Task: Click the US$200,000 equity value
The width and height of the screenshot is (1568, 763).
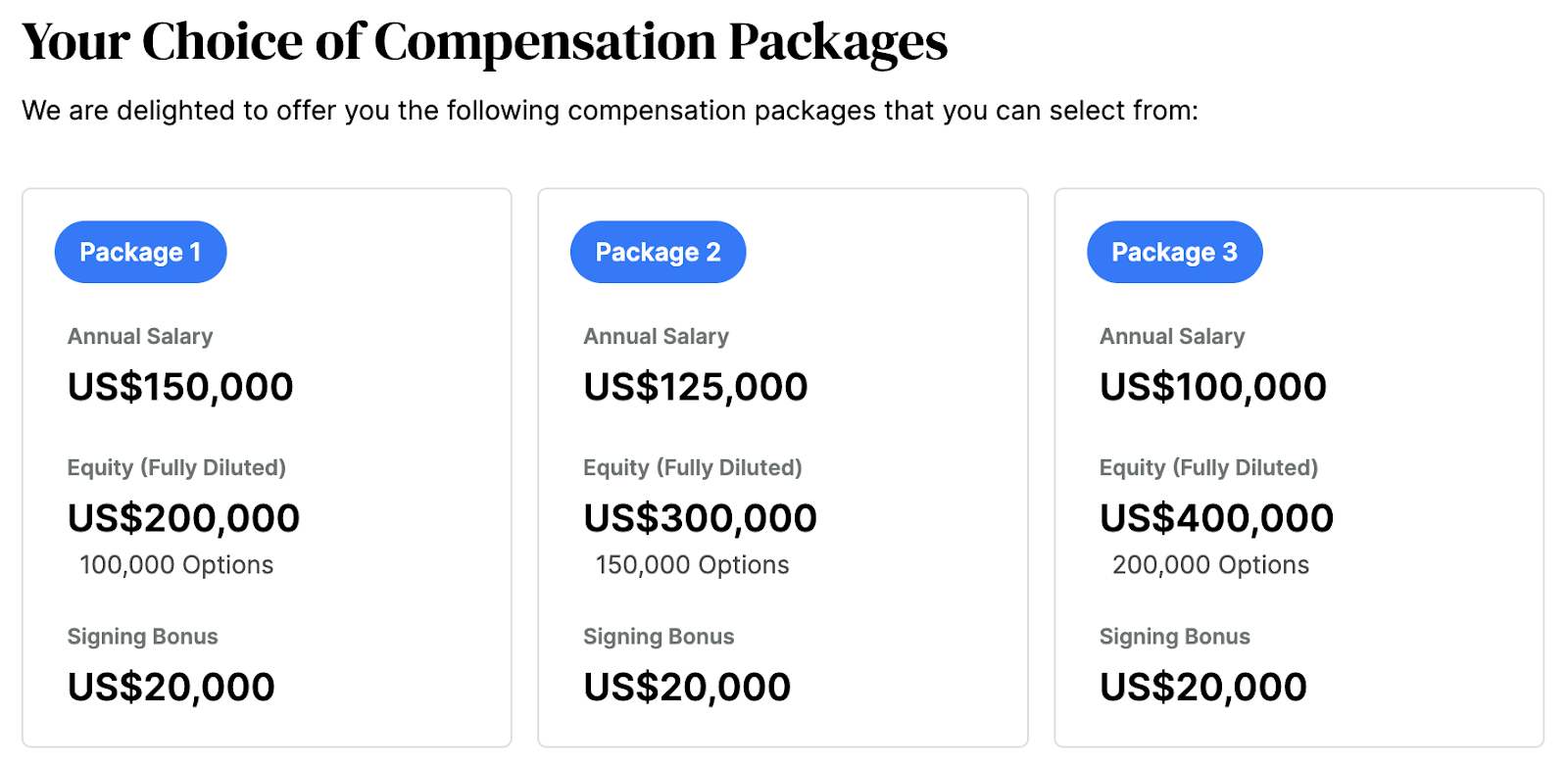Action: pyautogui.click(x=183, y=518)
